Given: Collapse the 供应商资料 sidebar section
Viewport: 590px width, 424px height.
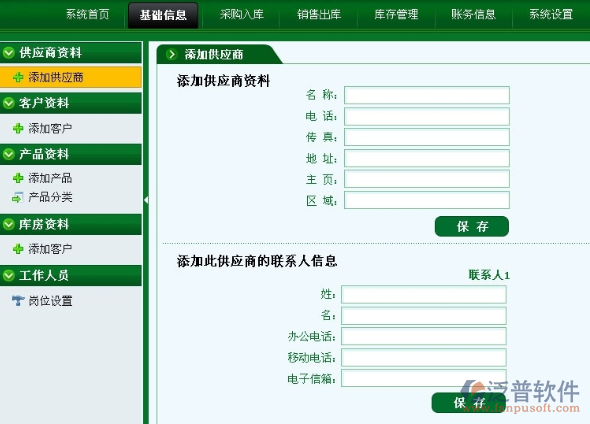Looking at the screenshot, I should (x=9, y=53).
